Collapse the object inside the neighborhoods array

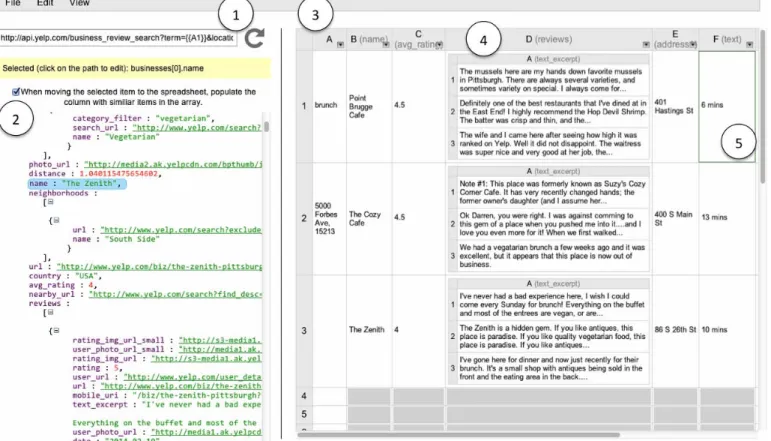(x=56, y=220)
